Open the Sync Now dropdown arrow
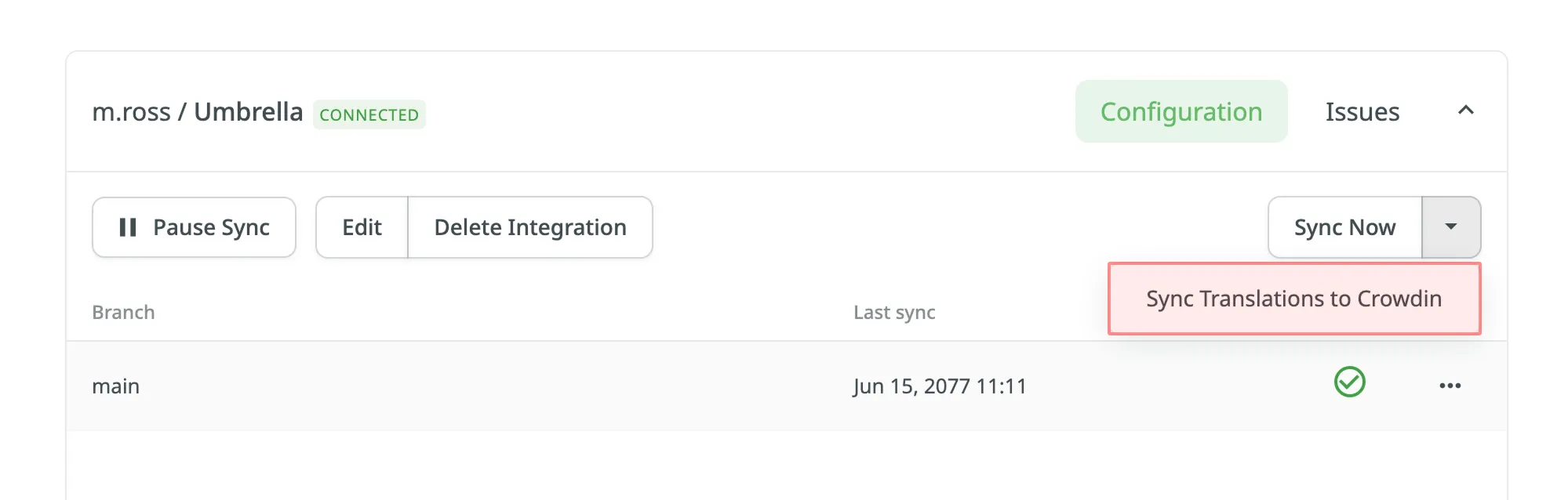Image resolution: width=1568 pixels, height=500 pixels. click(1450, 227)
